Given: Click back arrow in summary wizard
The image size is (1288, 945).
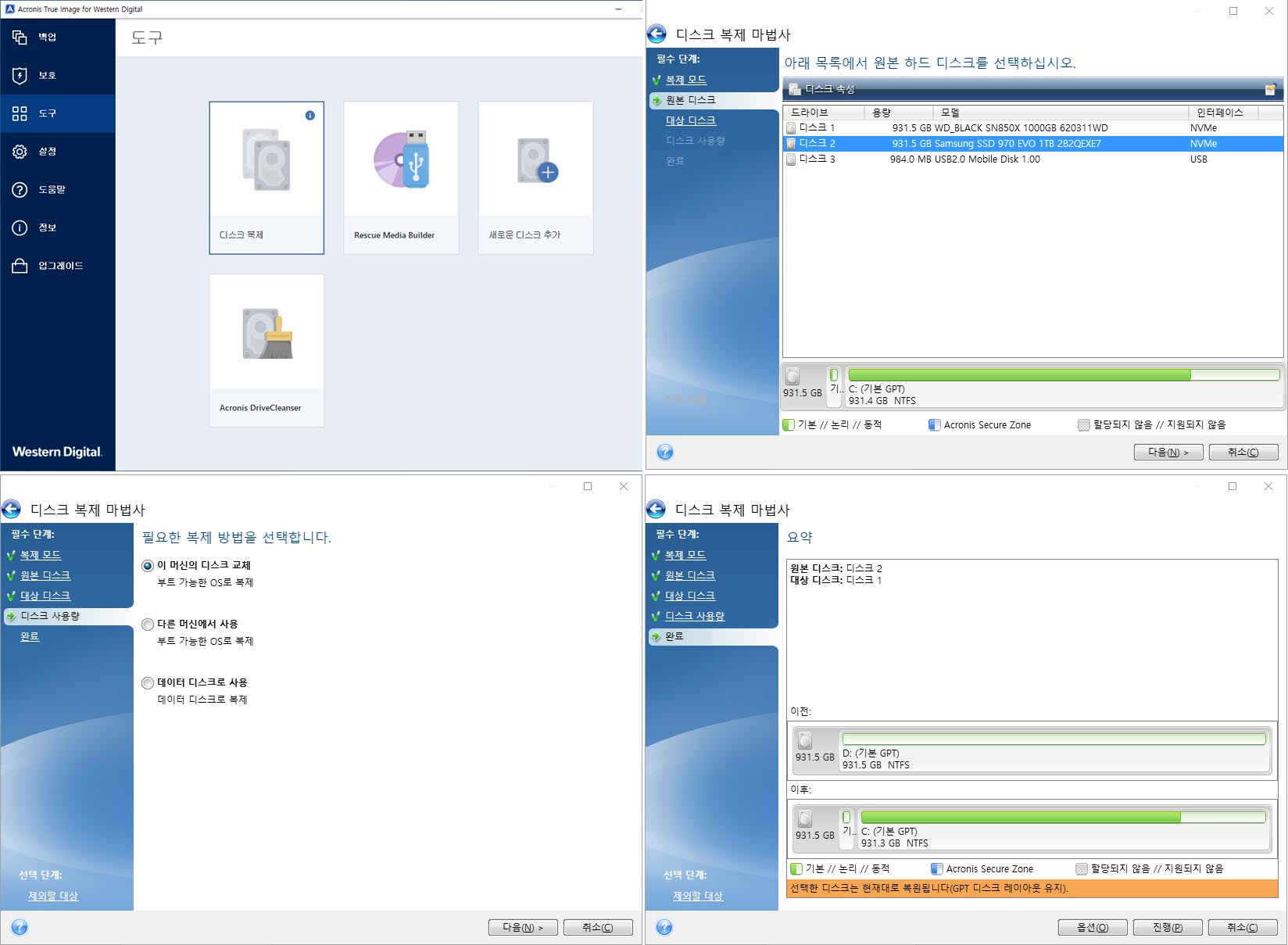Looking at the screenshot, I should [657, 510].
